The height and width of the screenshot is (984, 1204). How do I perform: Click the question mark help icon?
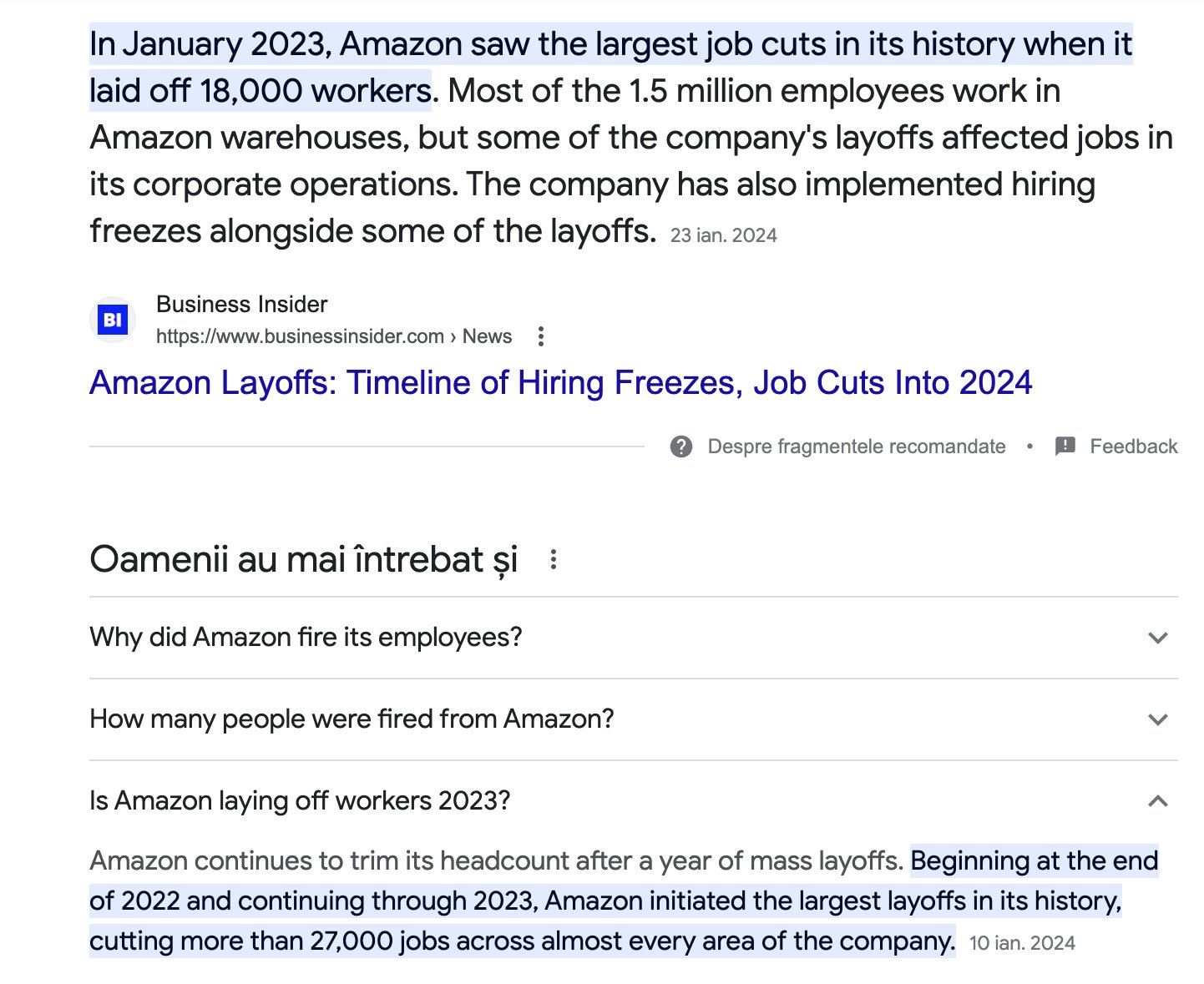[681, 447]
